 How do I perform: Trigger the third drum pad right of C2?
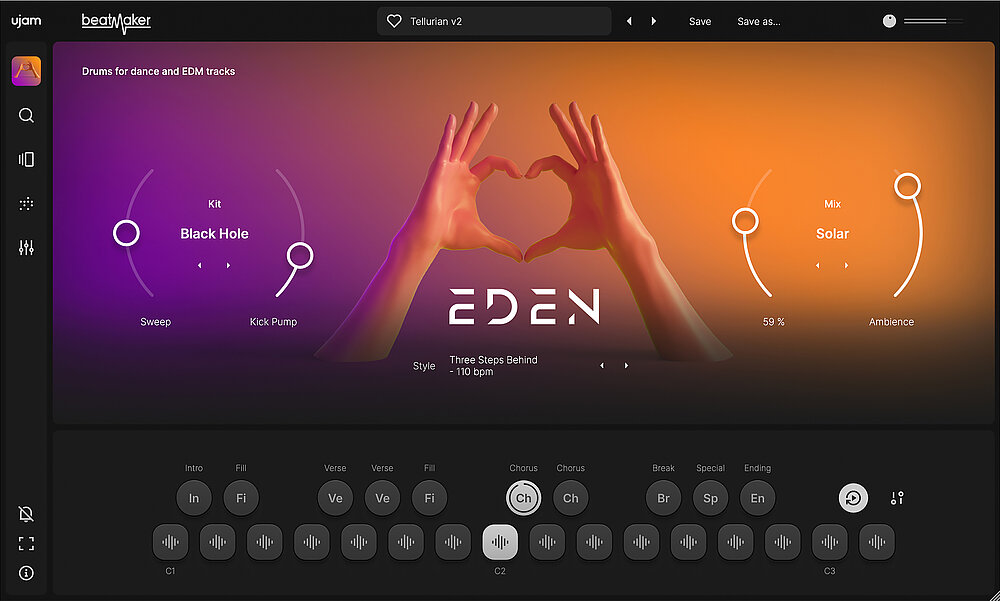coord(642,542)
